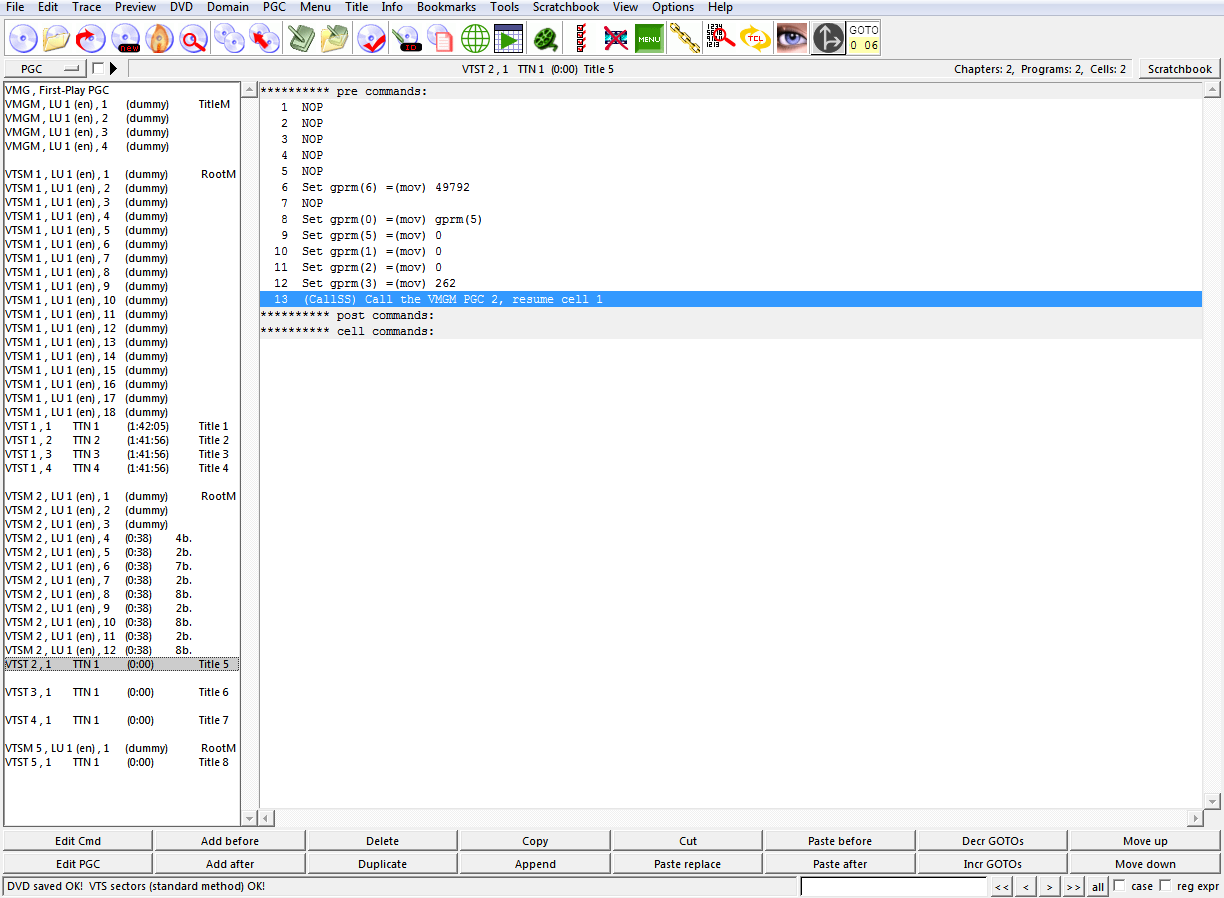This screenshot has height=898, width=1224.
Task: Click the TCL arrows icon
Action: [753, 38]
